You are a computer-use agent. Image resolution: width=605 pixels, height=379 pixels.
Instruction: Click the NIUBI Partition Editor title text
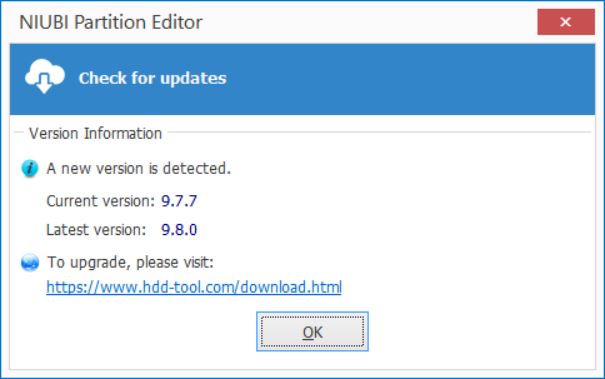tap(111, 22)
